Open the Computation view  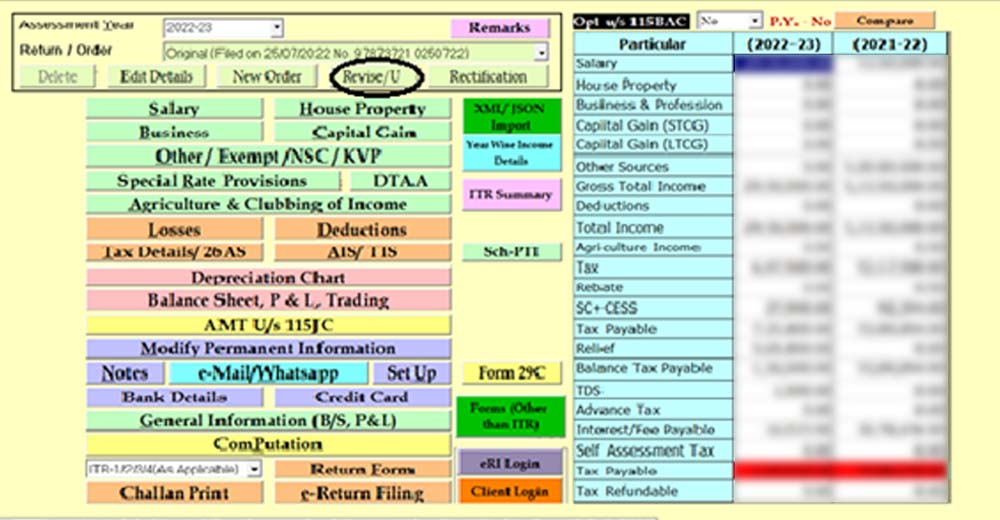tap(268, 444)
